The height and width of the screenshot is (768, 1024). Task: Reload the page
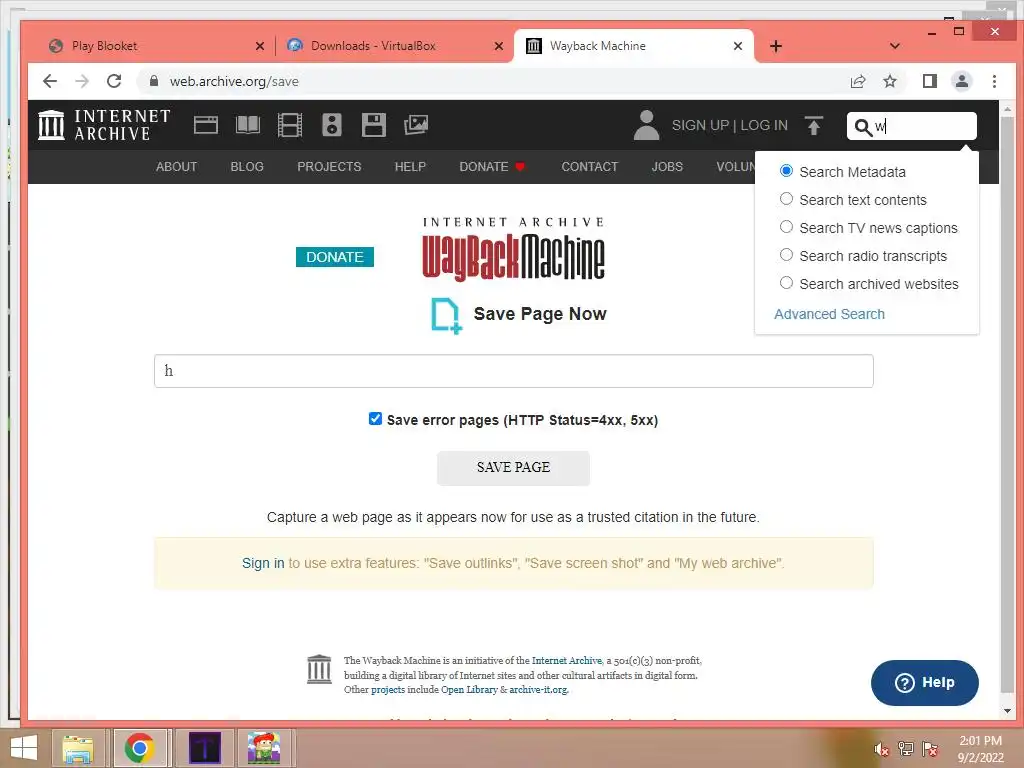[x=114, y=81]
